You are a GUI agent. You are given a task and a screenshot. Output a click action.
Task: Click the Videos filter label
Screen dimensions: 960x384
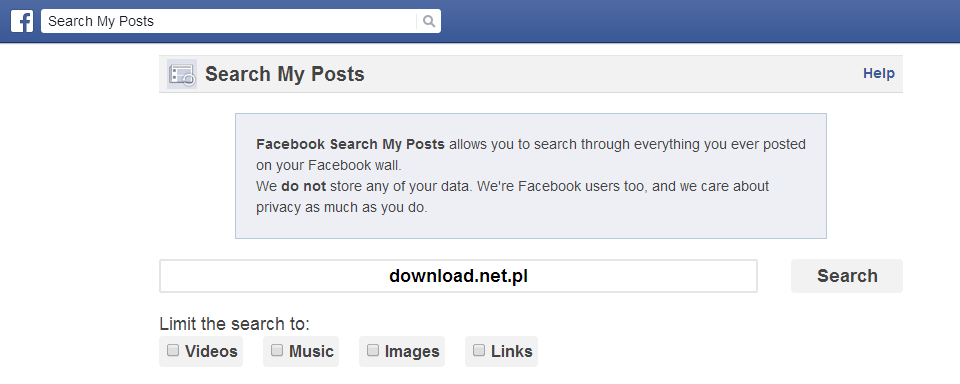(211, 352)
